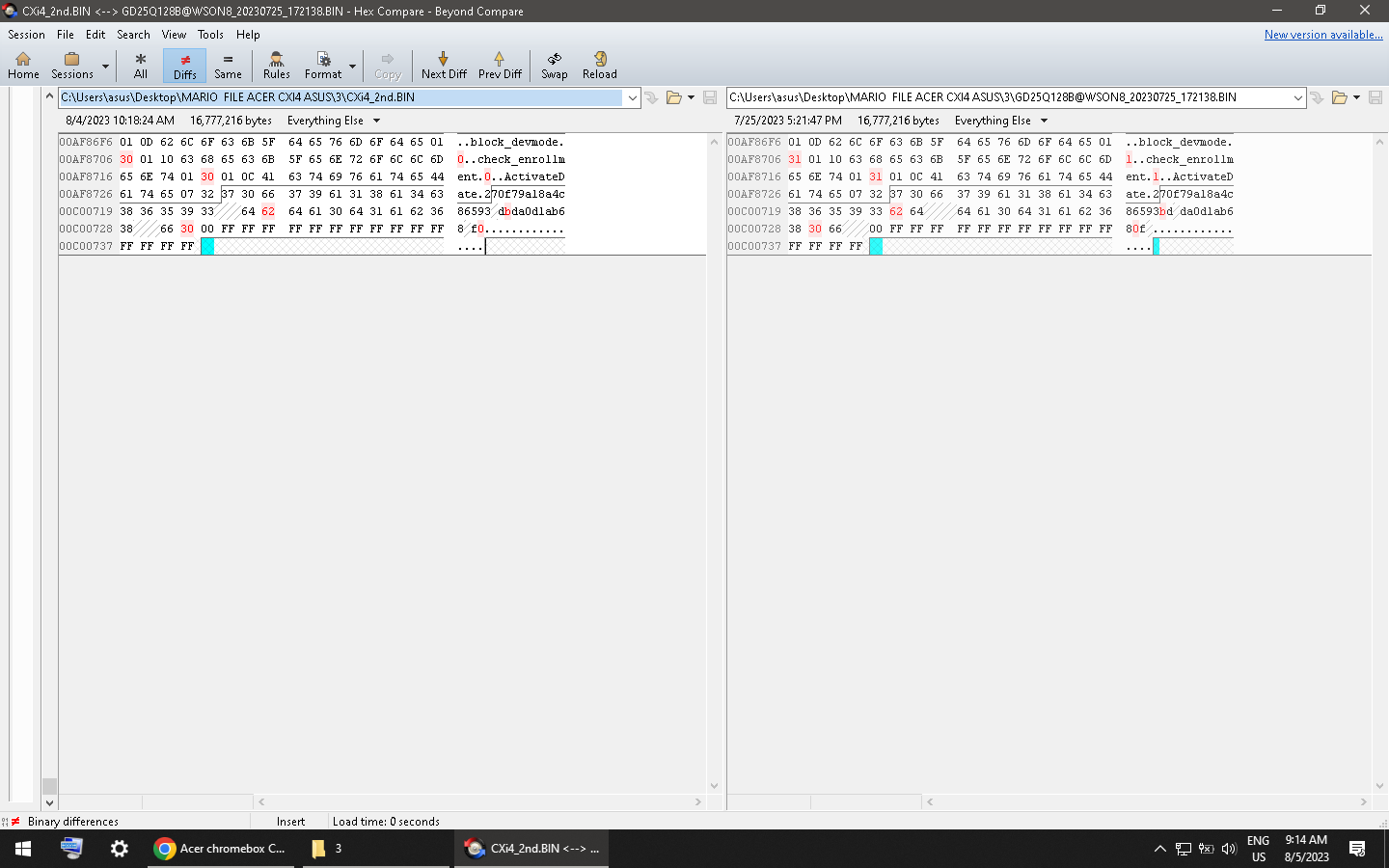Expand the left file path dropdown
1389x868 pixels.
click(633, 97)
